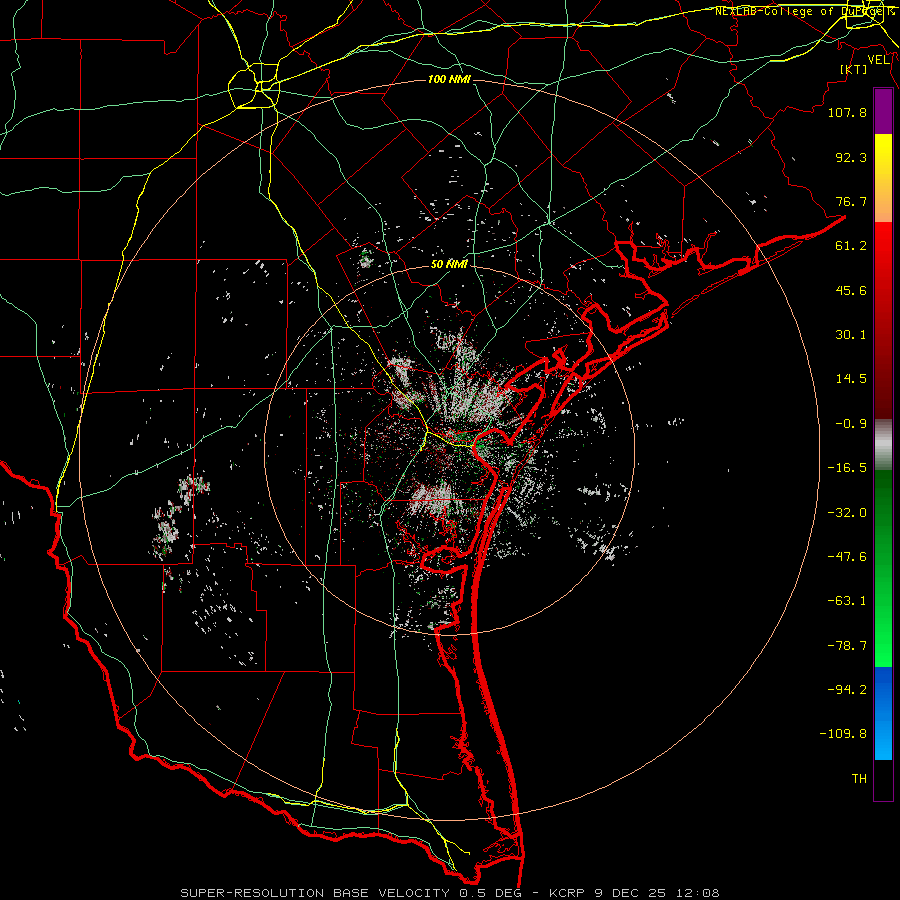This screenshot has width=900, height=900.
Task: Click the 50 NMI range ring label
Action: 449,264
